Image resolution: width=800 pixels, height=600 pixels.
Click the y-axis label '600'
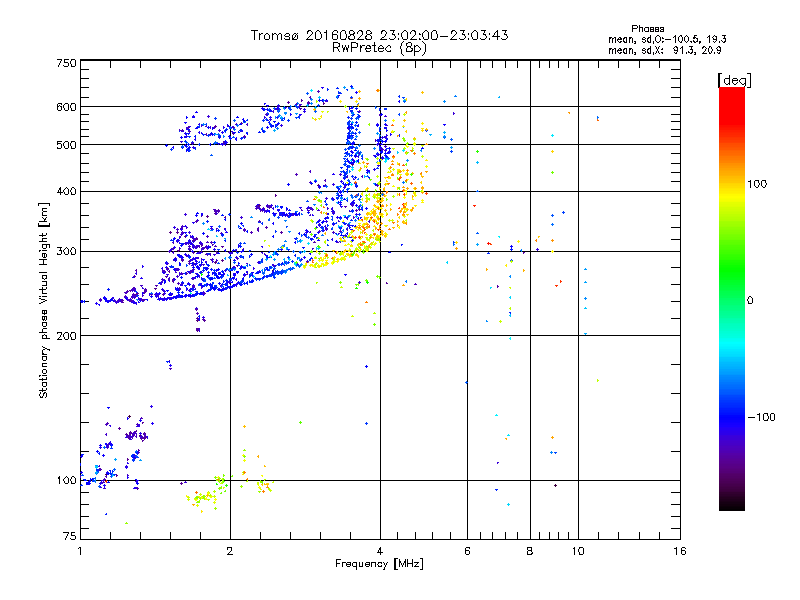(66, 107)
